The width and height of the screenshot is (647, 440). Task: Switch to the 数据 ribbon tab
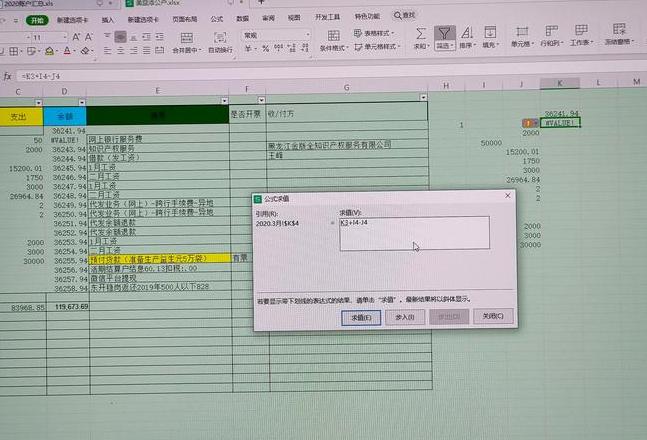243,18
